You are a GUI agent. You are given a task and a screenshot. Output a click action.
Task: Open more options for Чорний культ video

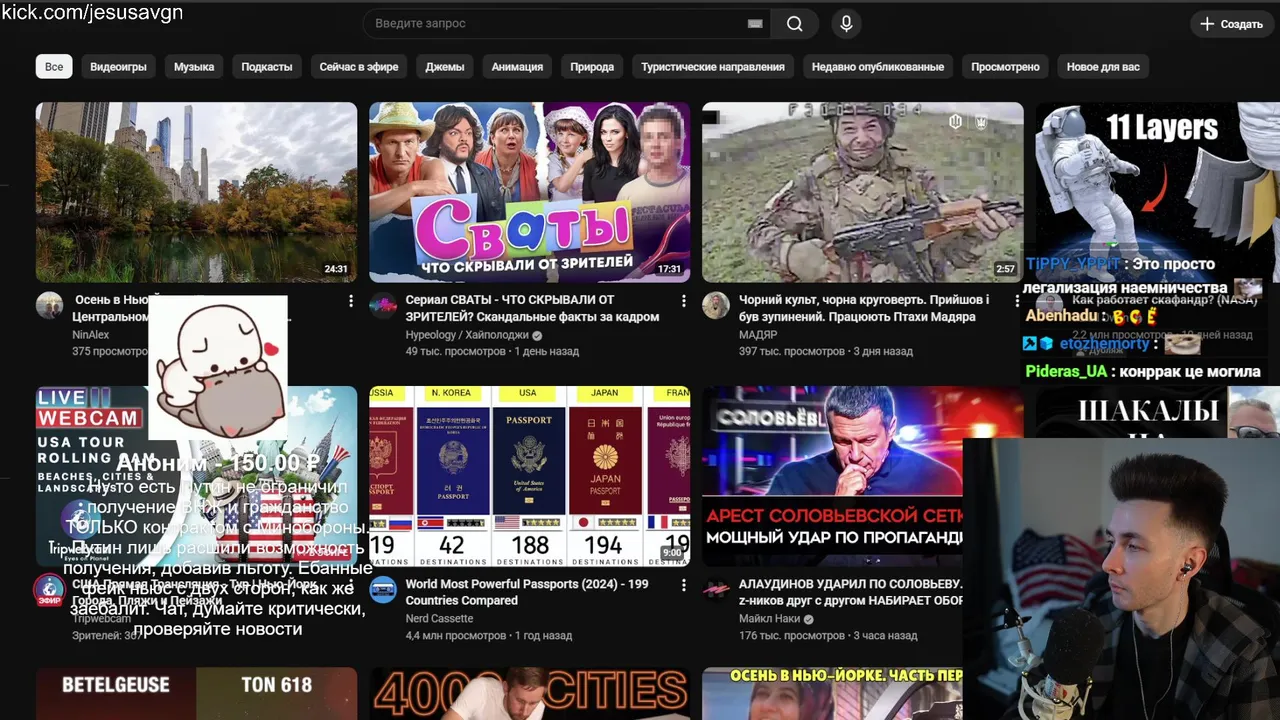pos(1017,301)
